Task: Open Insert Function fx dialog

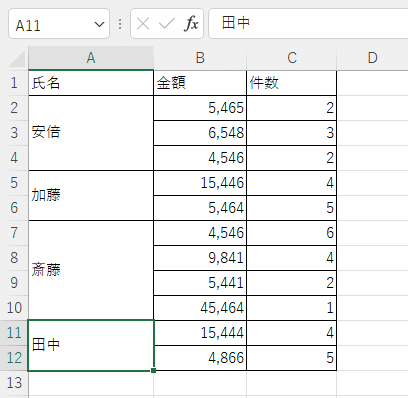Action: pos(191,24)
